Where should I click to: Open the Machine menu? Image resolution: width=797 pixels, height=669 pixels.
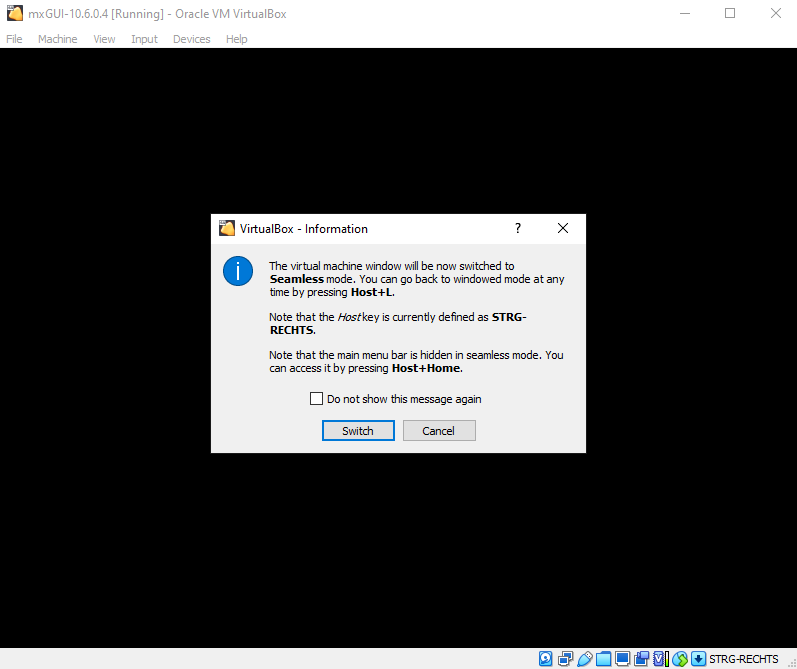tap(57, 39)
